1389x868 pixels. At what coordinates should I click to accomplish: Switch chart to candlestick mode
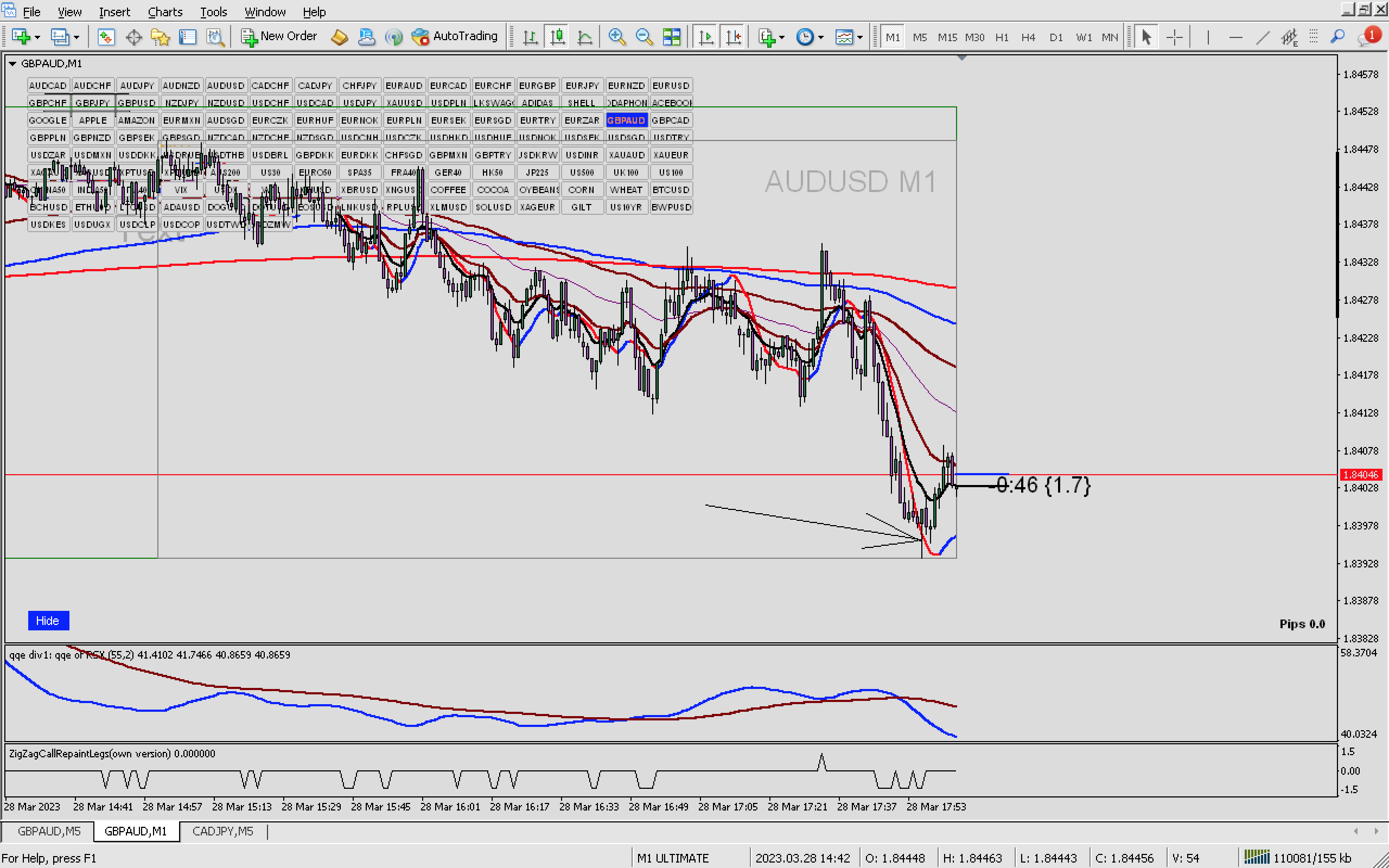557,37
